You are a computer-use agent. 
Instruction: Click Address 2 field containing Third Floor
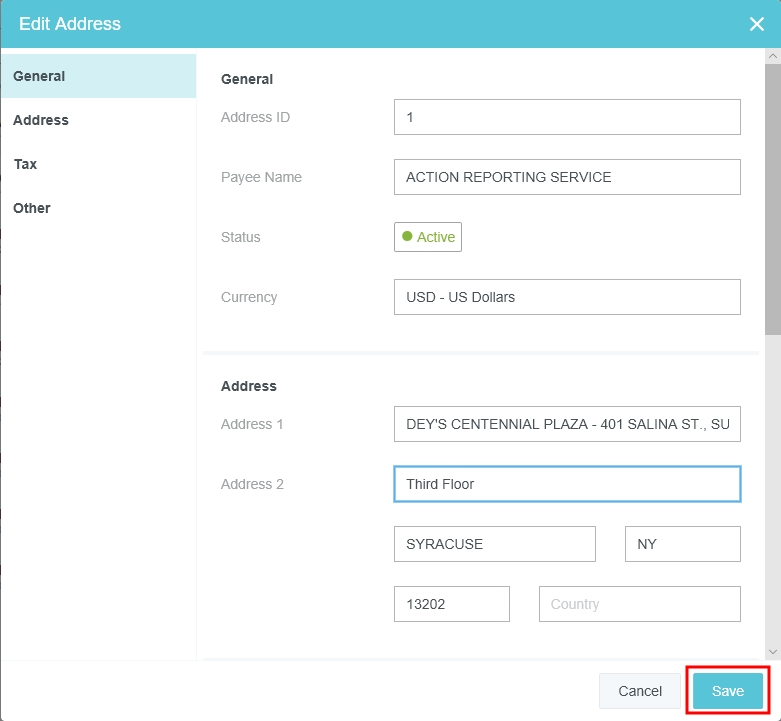567,484
